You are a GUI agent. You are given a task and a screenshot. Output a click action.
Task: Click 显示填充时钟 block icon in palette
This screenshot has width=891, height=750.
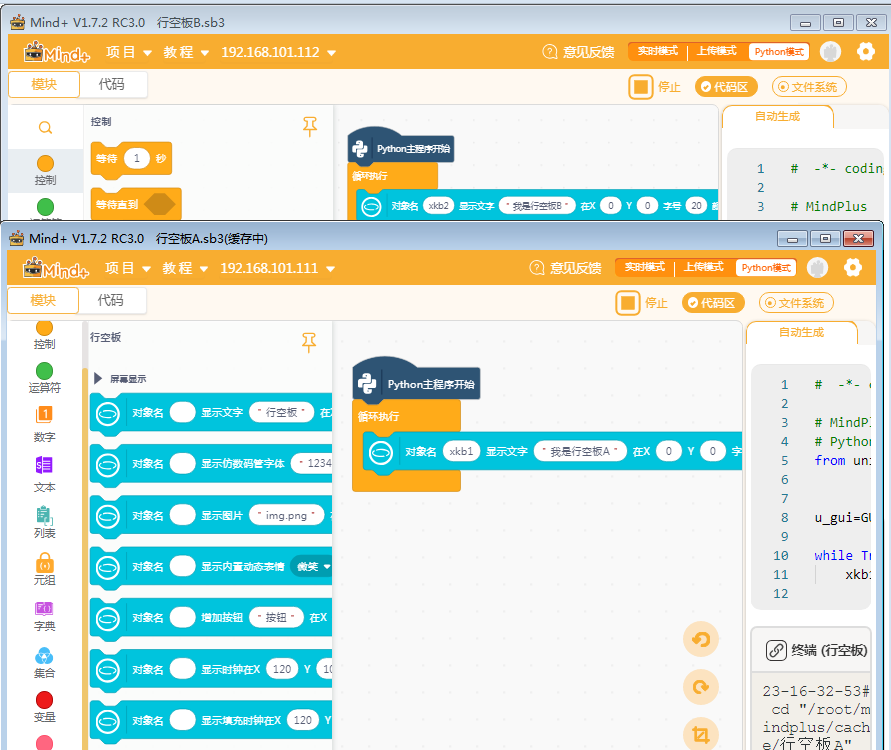click(x=108, y=721)
